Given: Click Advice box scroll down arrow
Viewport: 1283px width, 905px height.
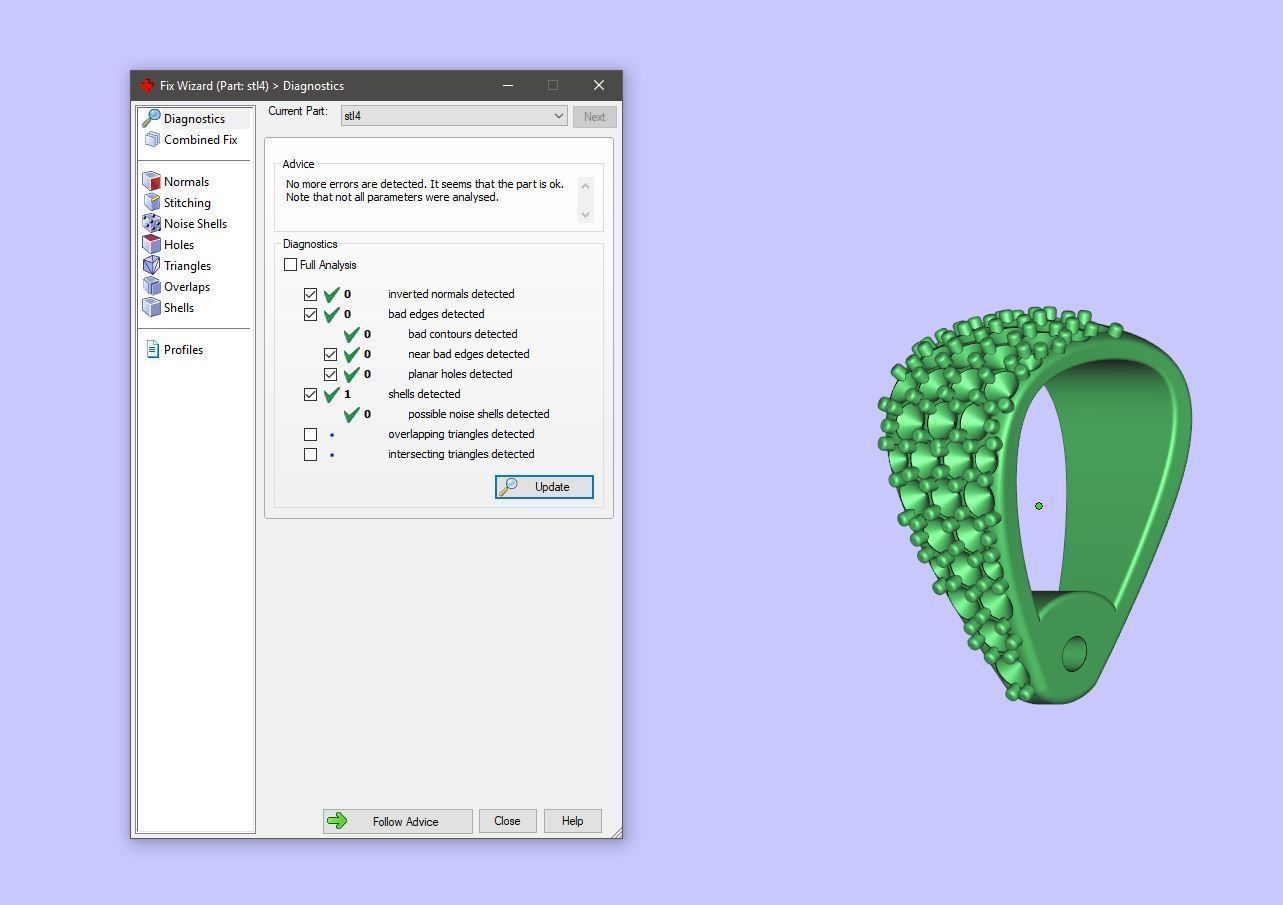Looking at the screenshot, I should tap(586, 214).
